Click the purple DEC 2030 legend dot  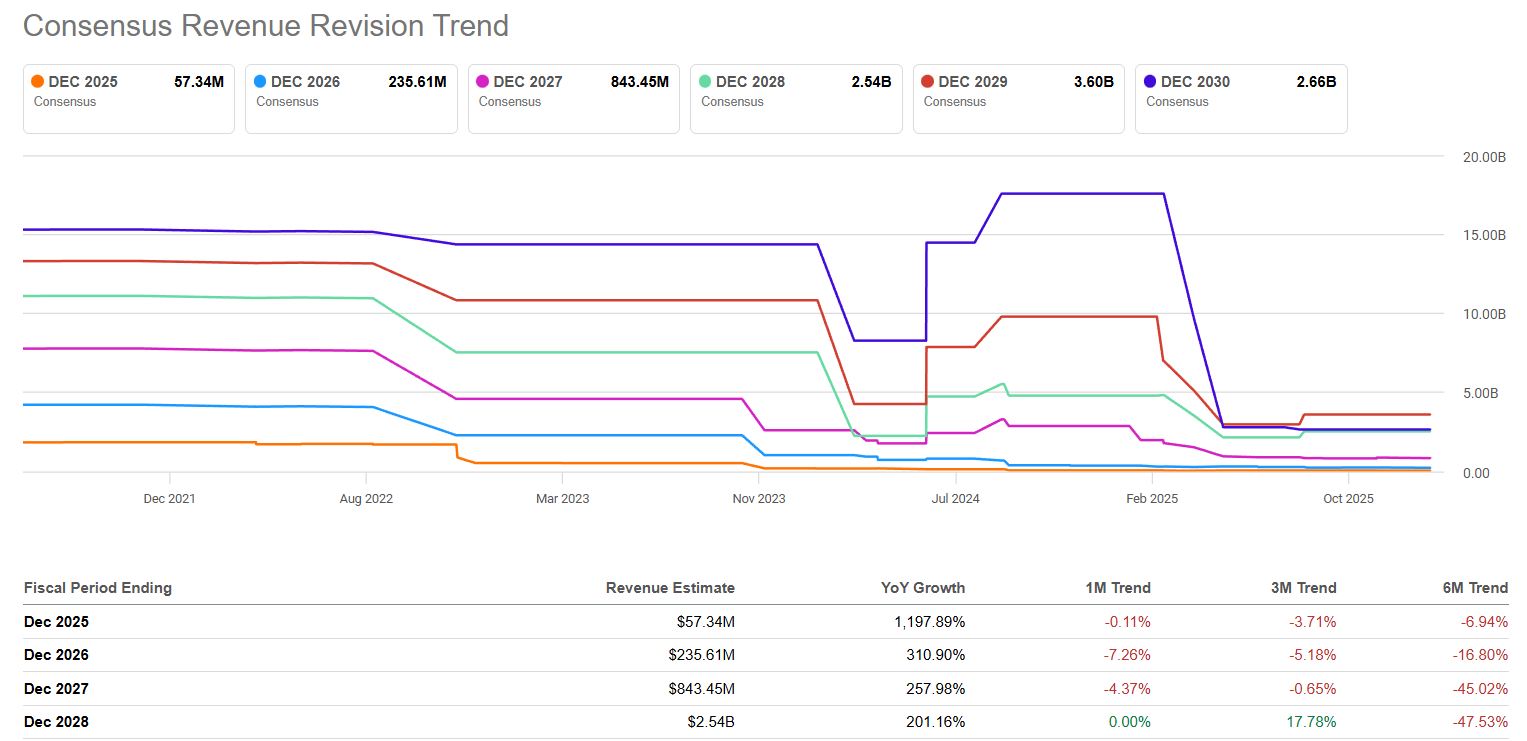[x=1151, y=82]
